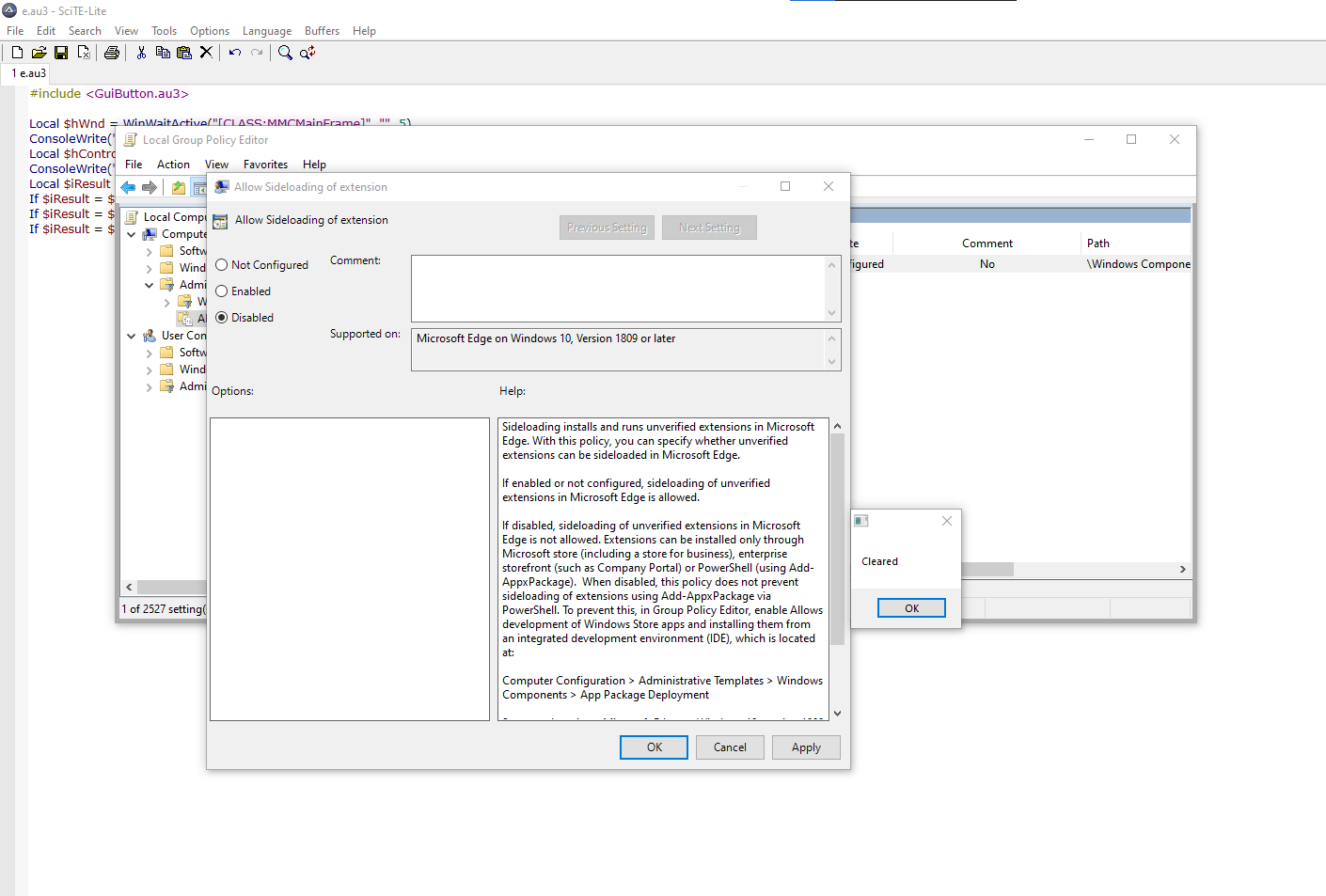Click the Replace icon in SciTE toolbar

(x=308, y=53)
